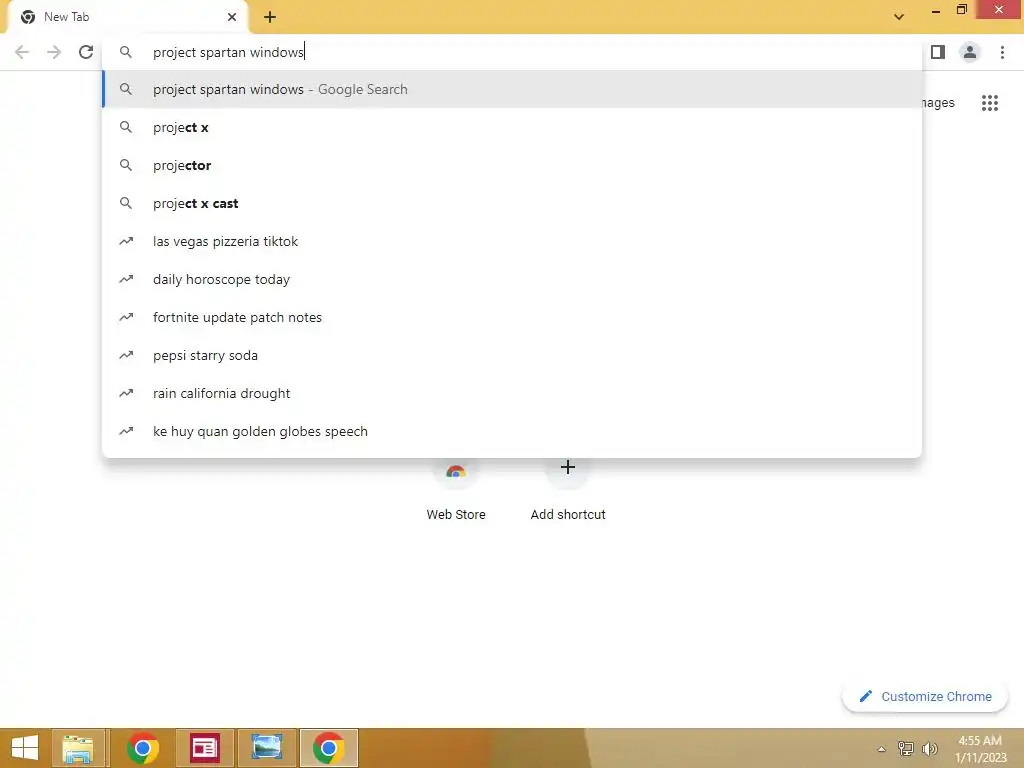
Task: Click the address bar input field
Action: point(512,52)
